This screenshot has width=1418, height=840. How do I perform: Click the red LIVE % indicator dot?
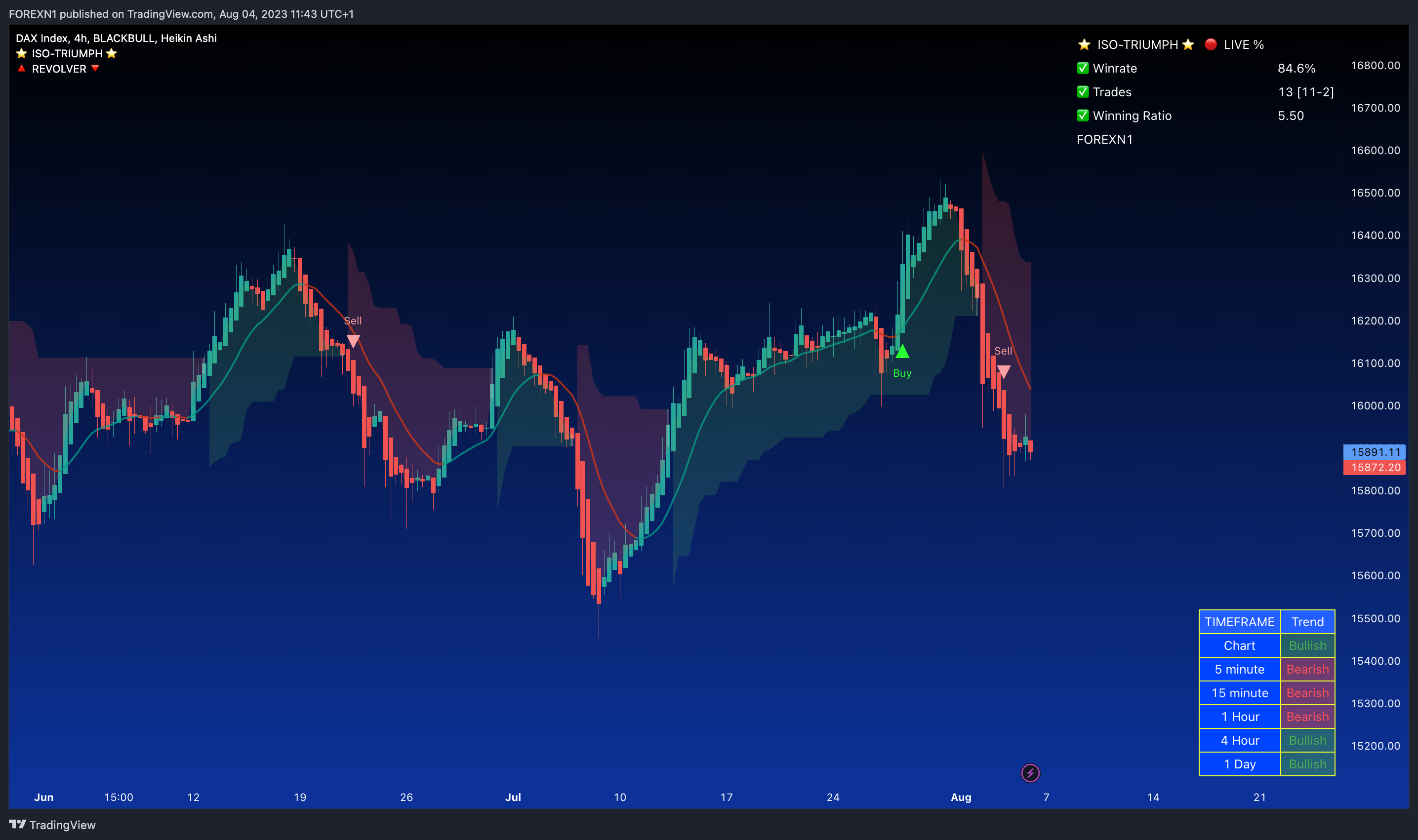[1210, 44]
